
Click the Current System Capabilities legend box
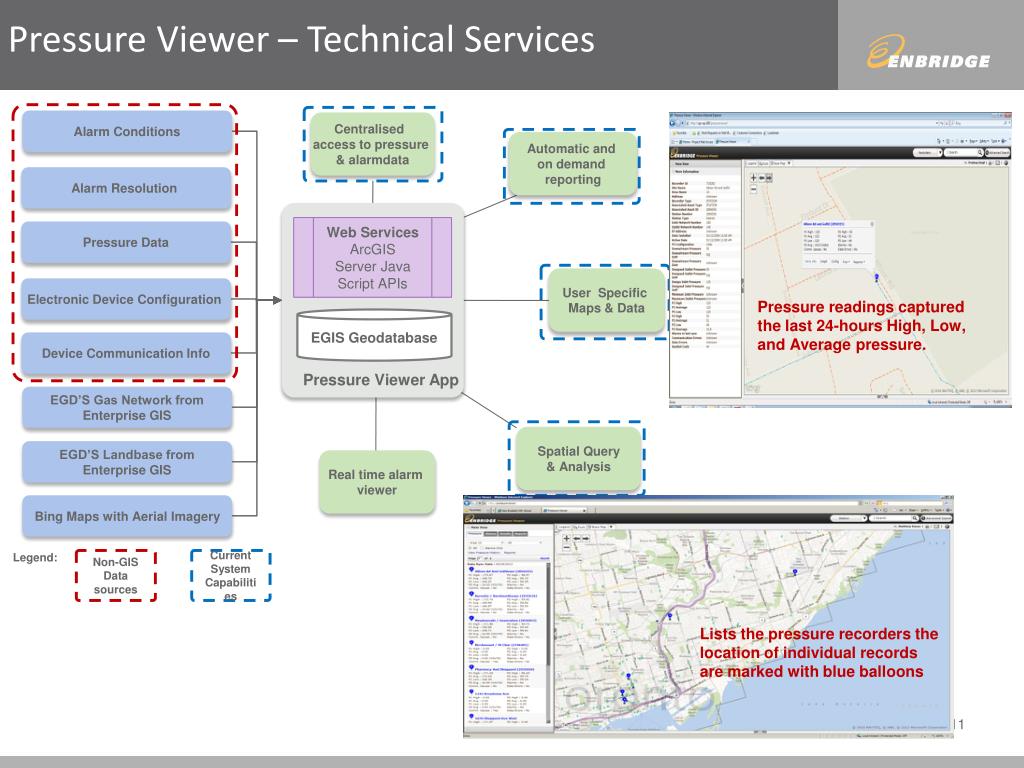point(231,575)
